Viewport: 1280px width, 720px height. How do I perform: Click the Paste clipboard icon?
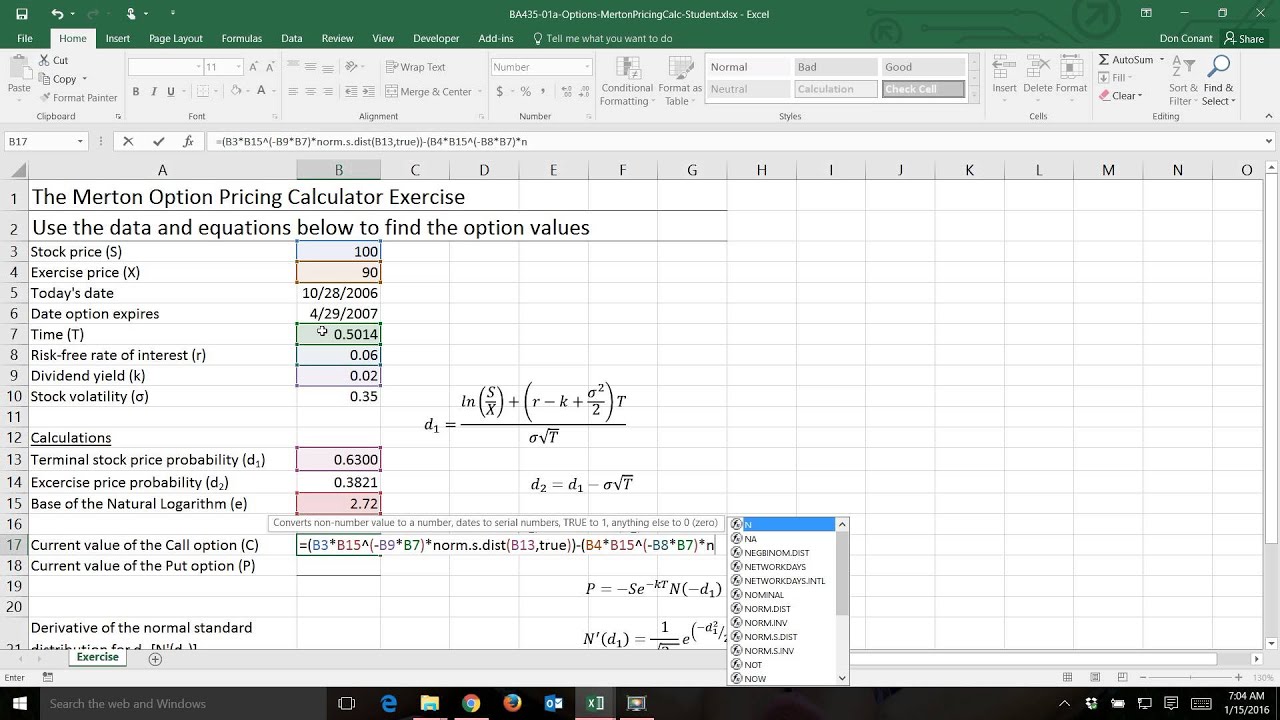[18, 68]
